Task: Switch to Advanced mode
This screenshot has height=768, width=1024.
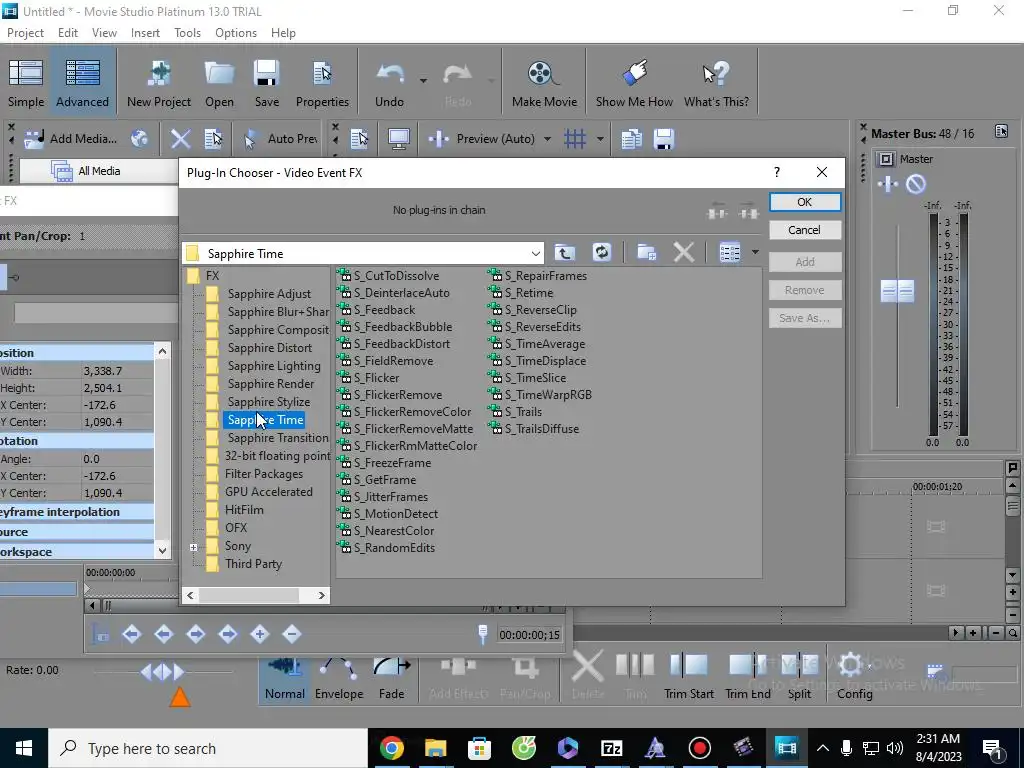Action: [x=82, y=83]
